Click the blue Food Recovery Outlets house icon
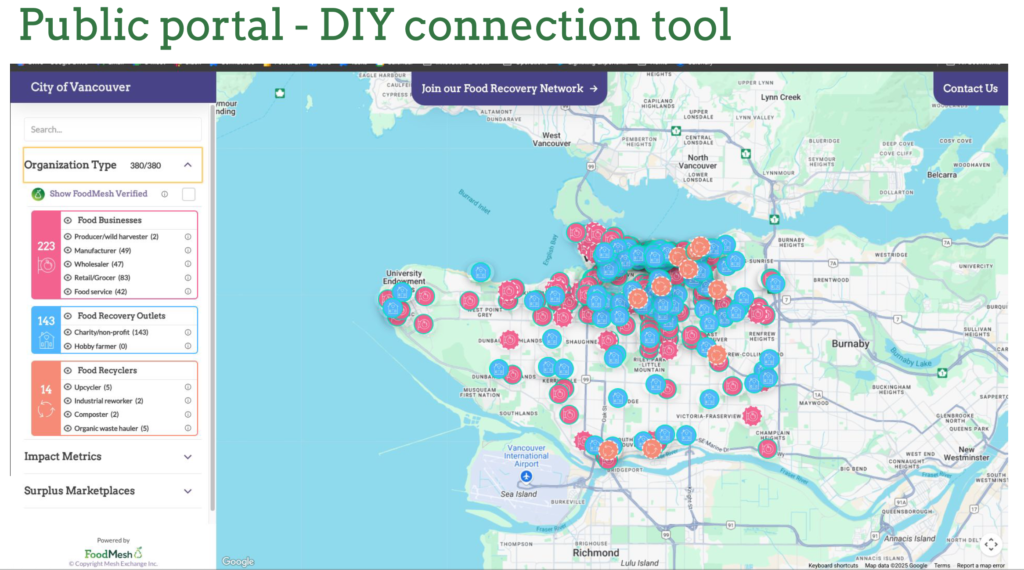The image size is (1024, 570). click(46, 340)
